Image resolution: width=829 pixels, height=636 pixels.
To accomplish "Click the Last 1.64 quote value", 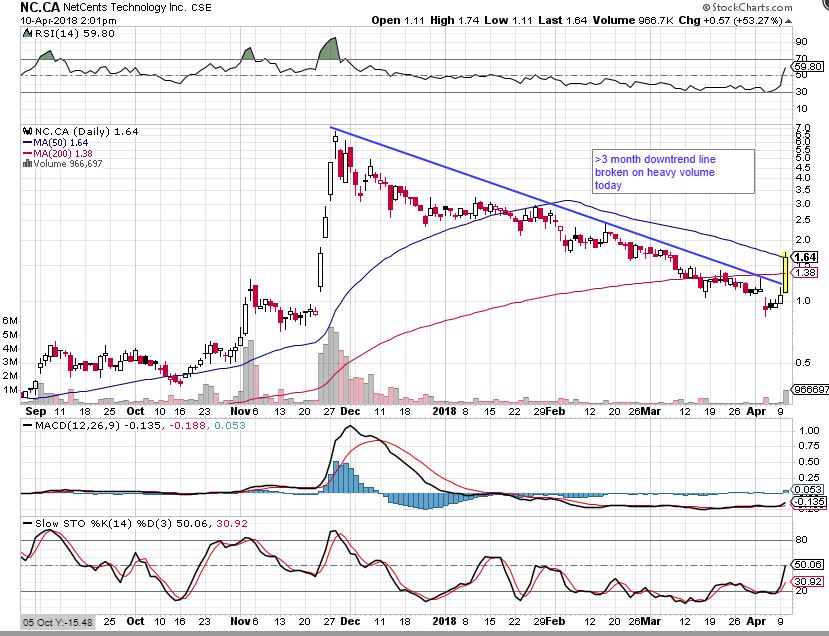I will (563, 20).
